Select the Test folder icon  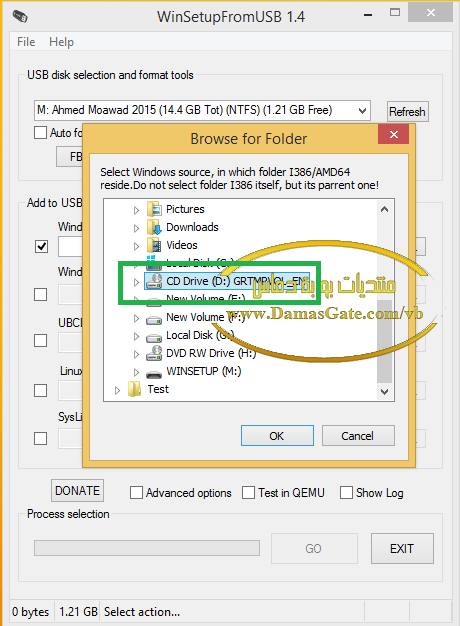tap(135, 389)
